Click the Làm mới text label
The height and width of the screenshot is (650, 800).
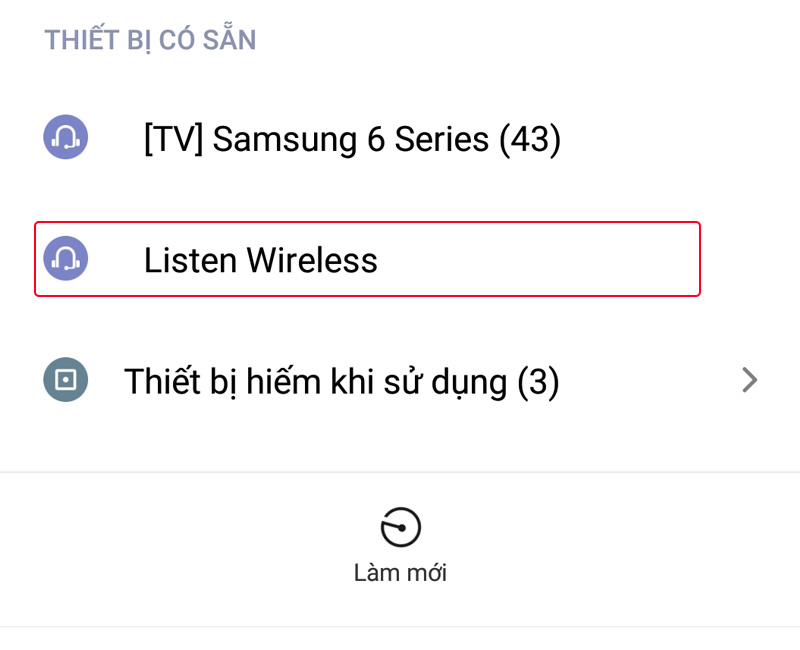tap(400, 573)
